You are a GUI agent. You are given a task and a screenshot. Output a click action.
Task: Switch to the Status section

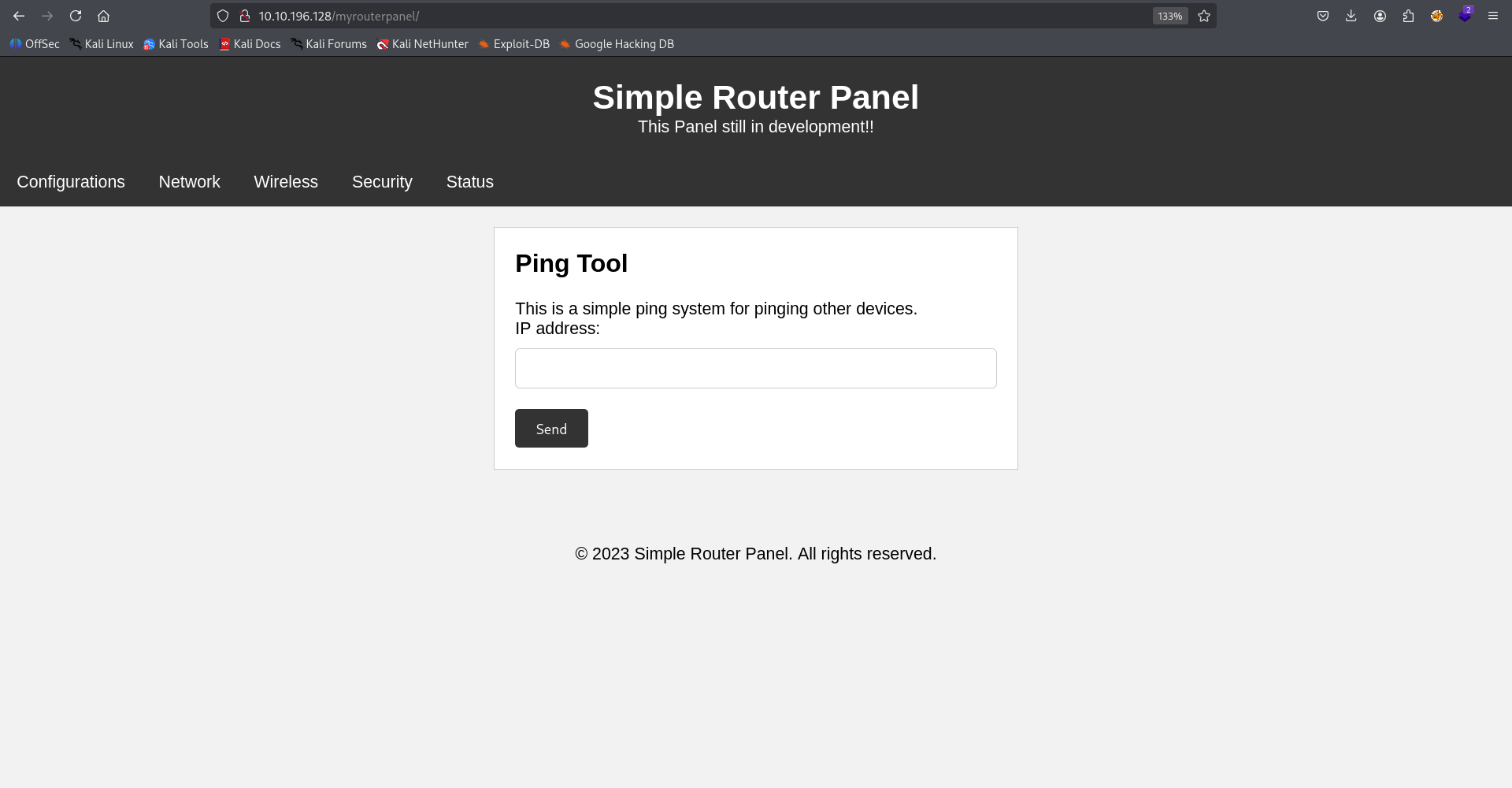469,181
